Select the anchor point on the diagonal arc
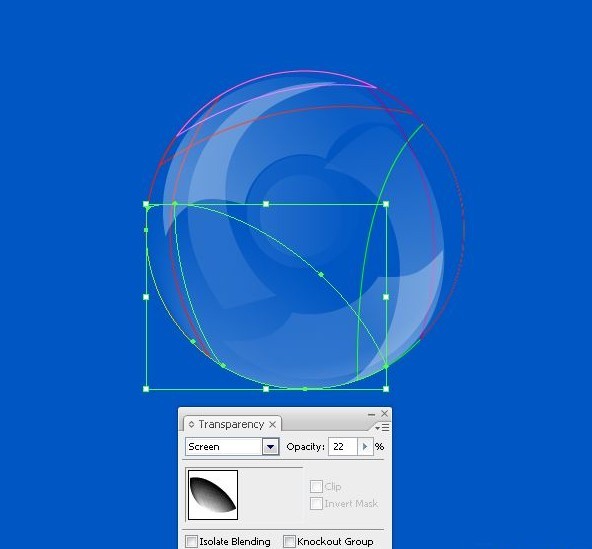The image size is (592, 549). 321,274
